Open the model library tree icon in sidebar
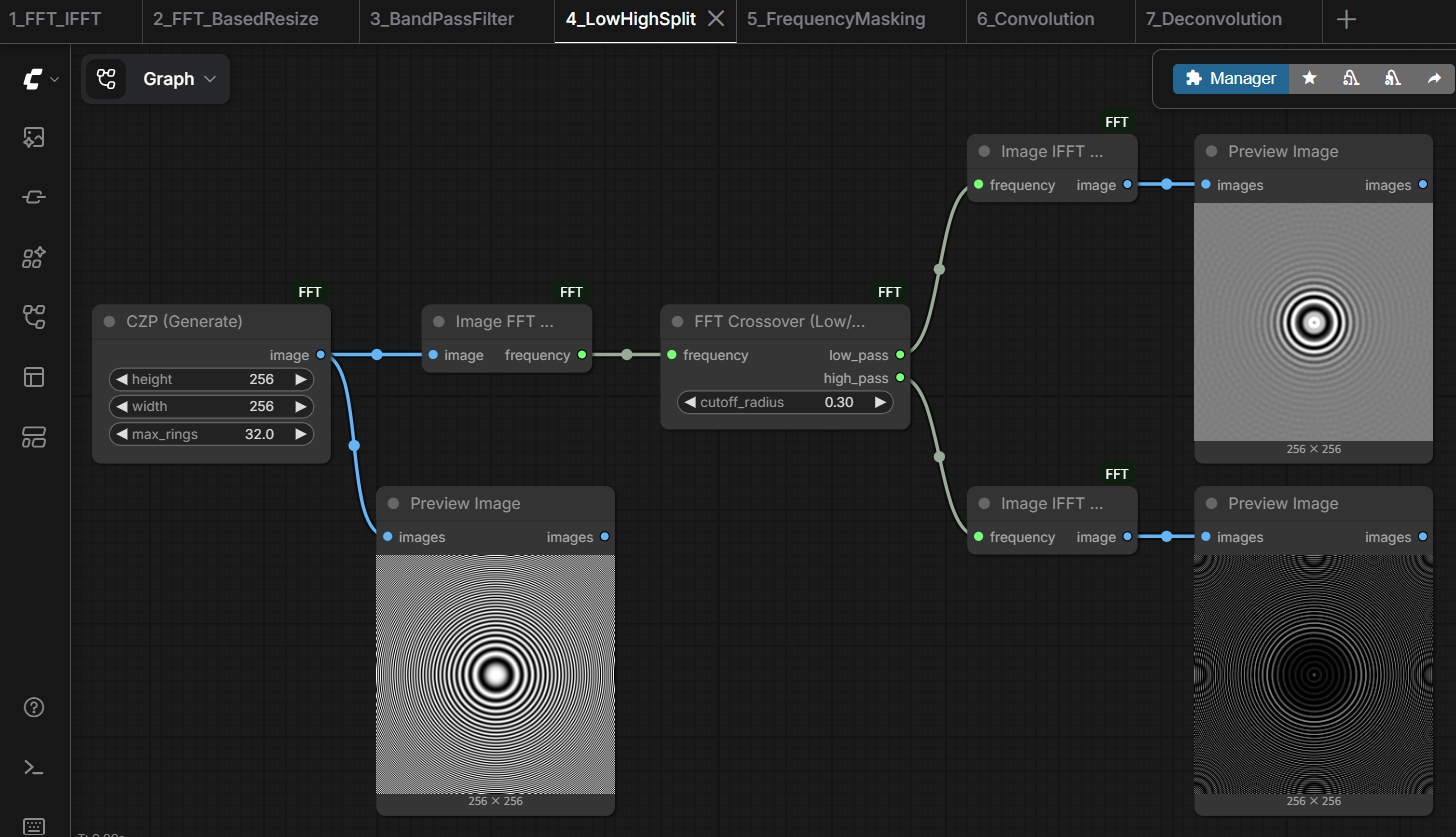 (x=34, y=317)
